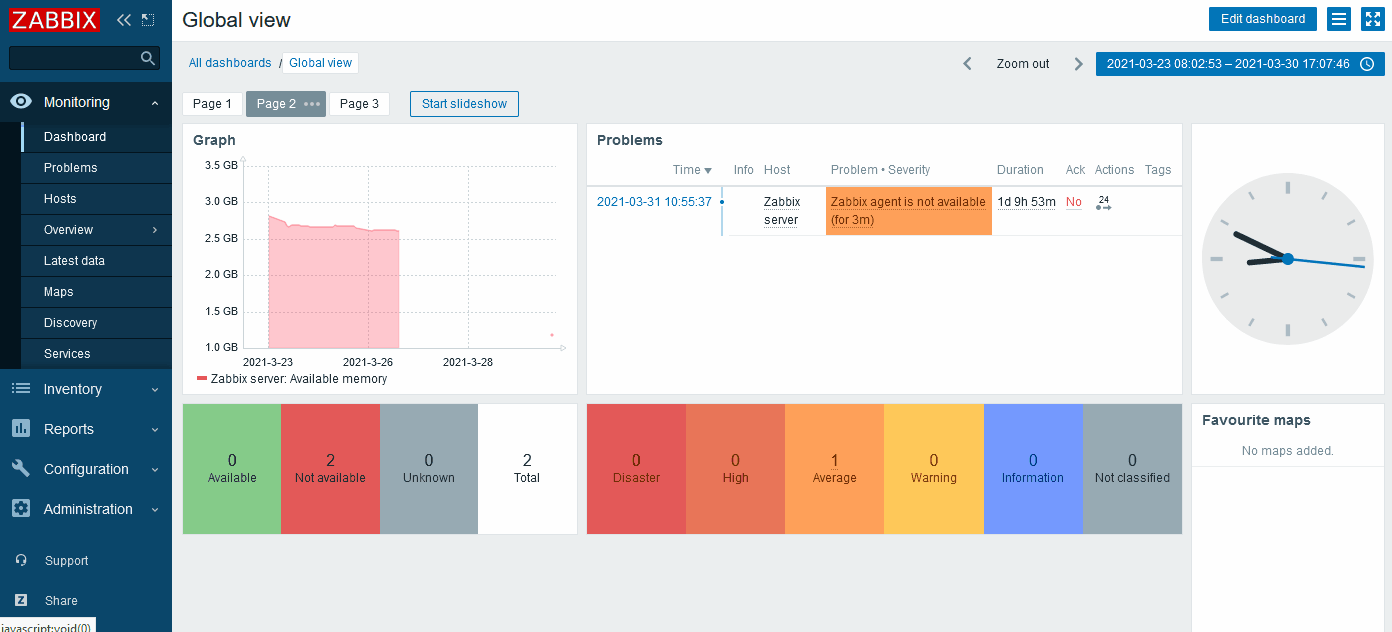Screen dimensions: 1392x632
Task: Click the Disaster severity tile
Action: [636, 469]
